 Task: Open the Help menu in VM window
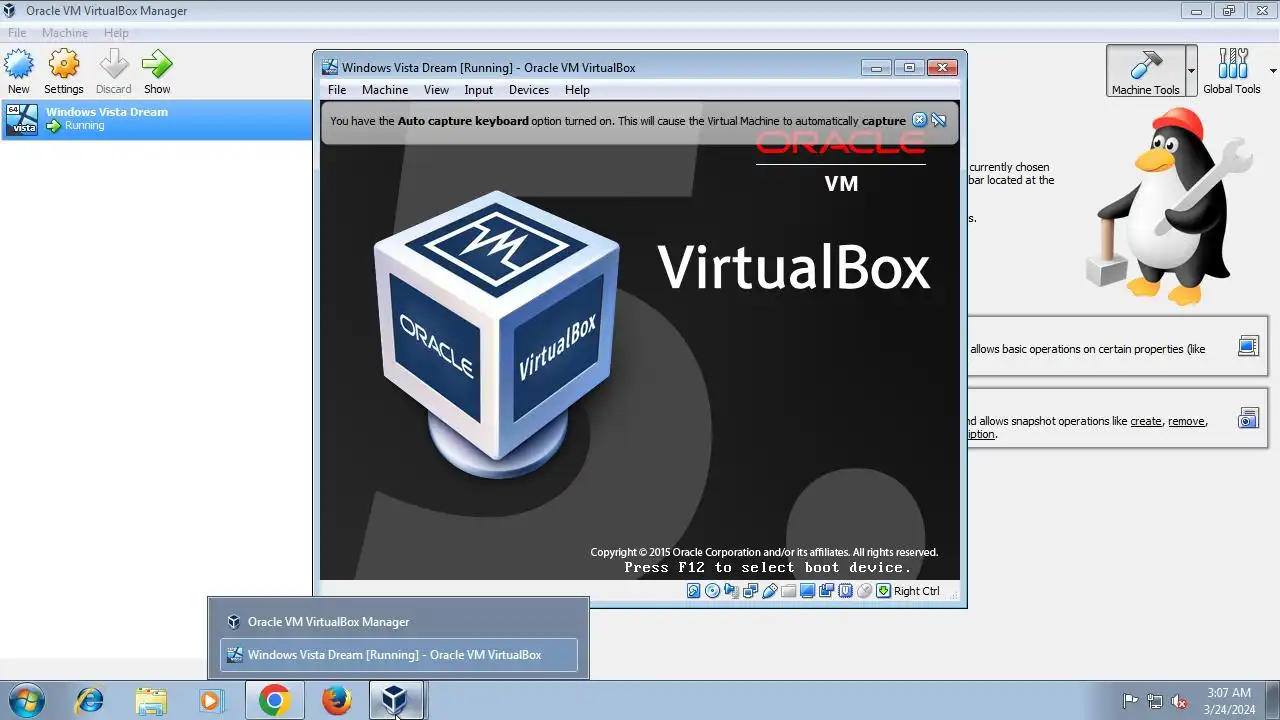point(577,90)
